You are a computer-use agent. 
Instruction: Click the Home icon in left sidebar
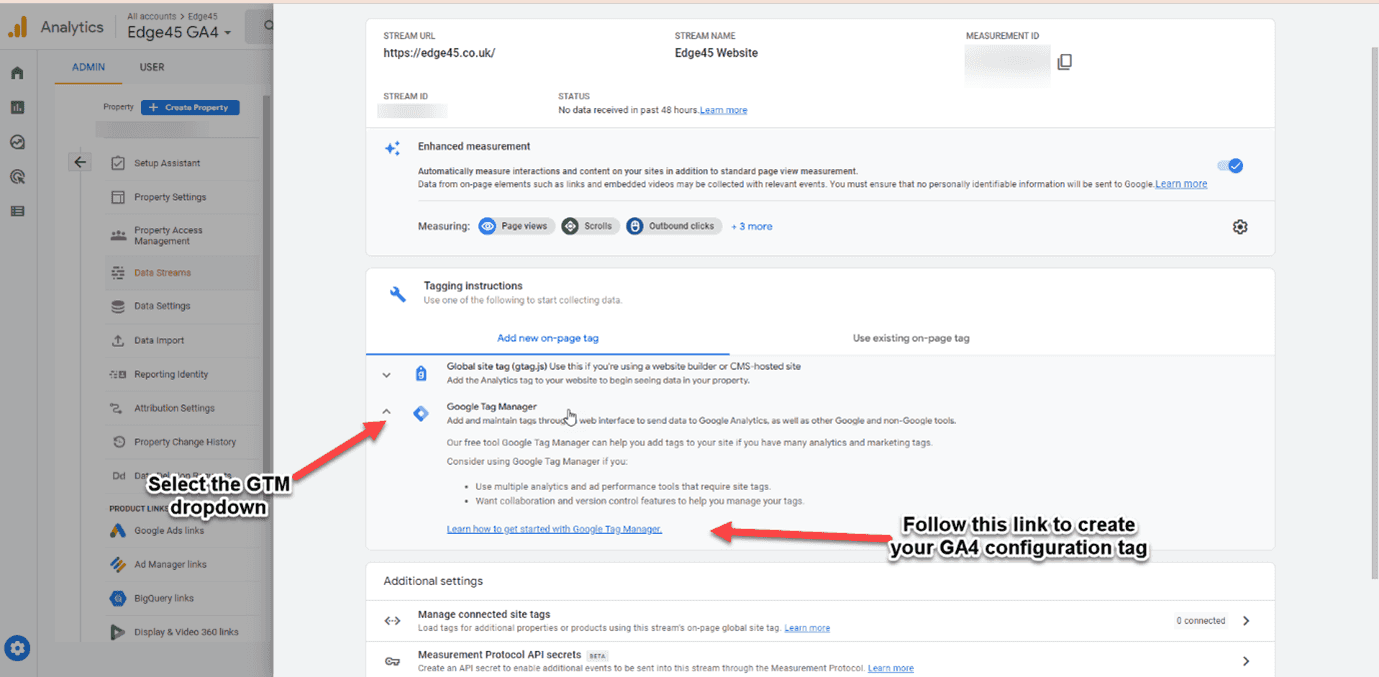(x=17, y=73)
